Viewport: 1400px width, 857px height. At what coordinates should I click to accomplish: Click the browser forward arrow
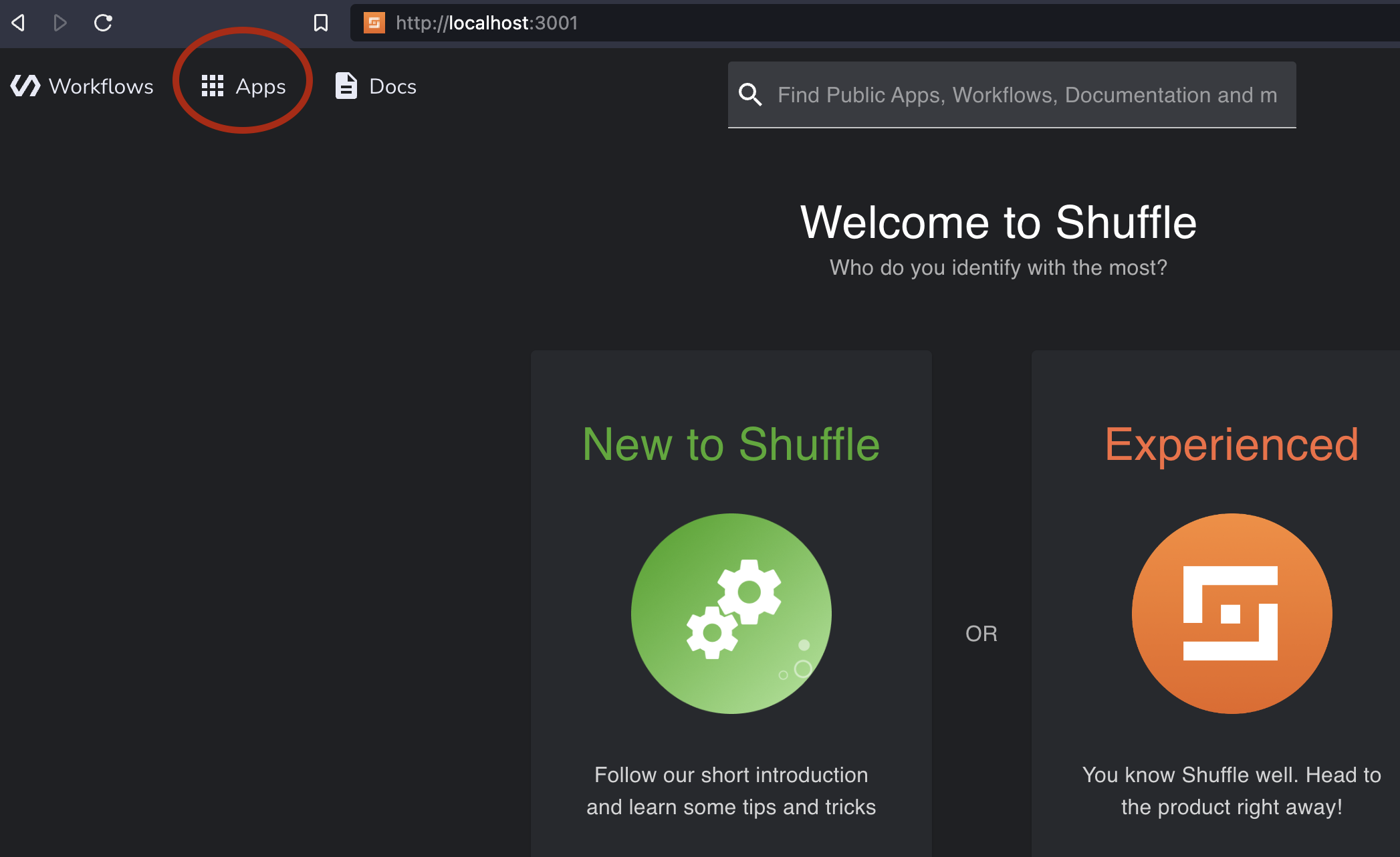click(60, 23)
